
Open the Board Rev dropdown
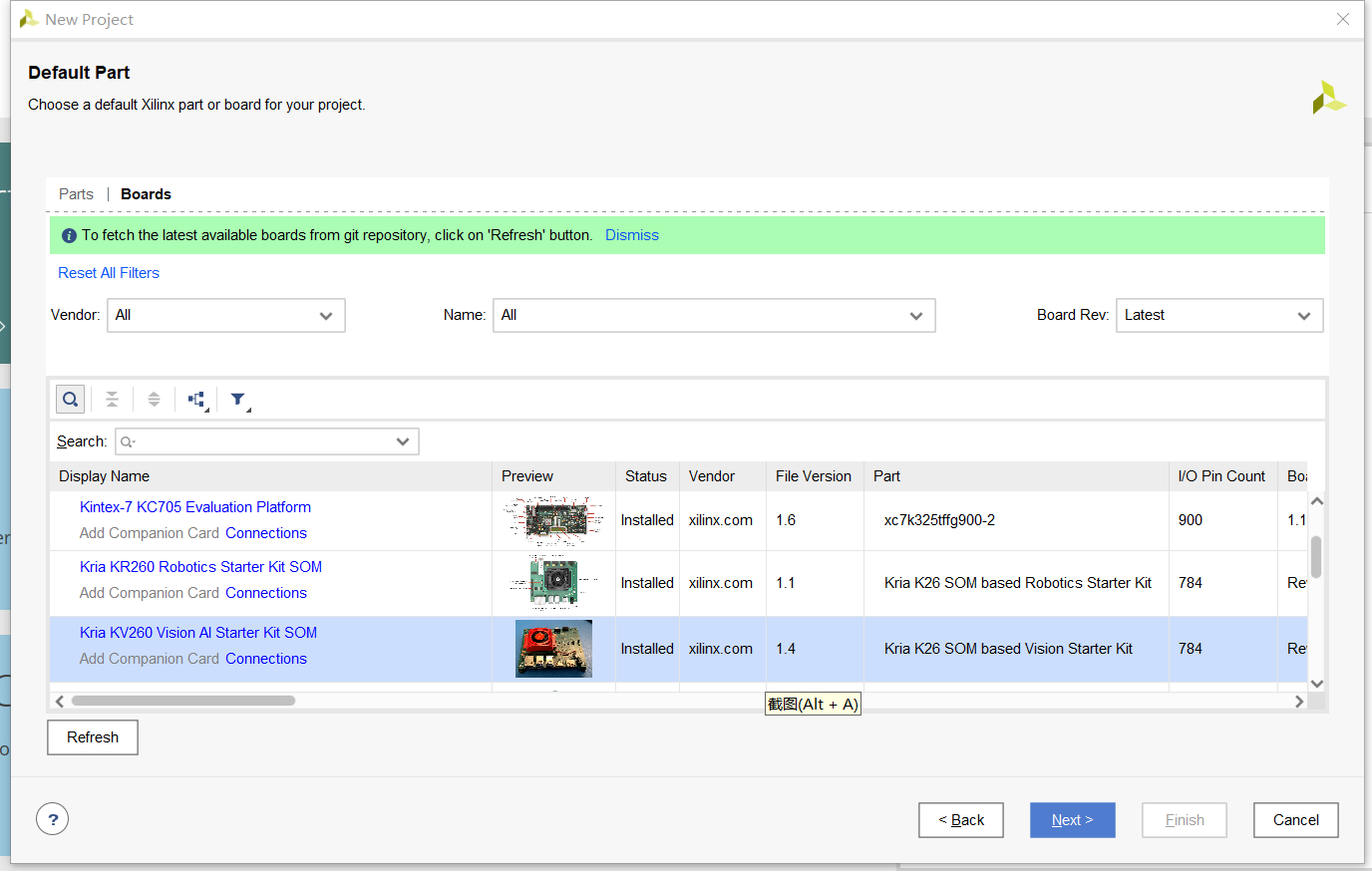tap(1219, 315)
